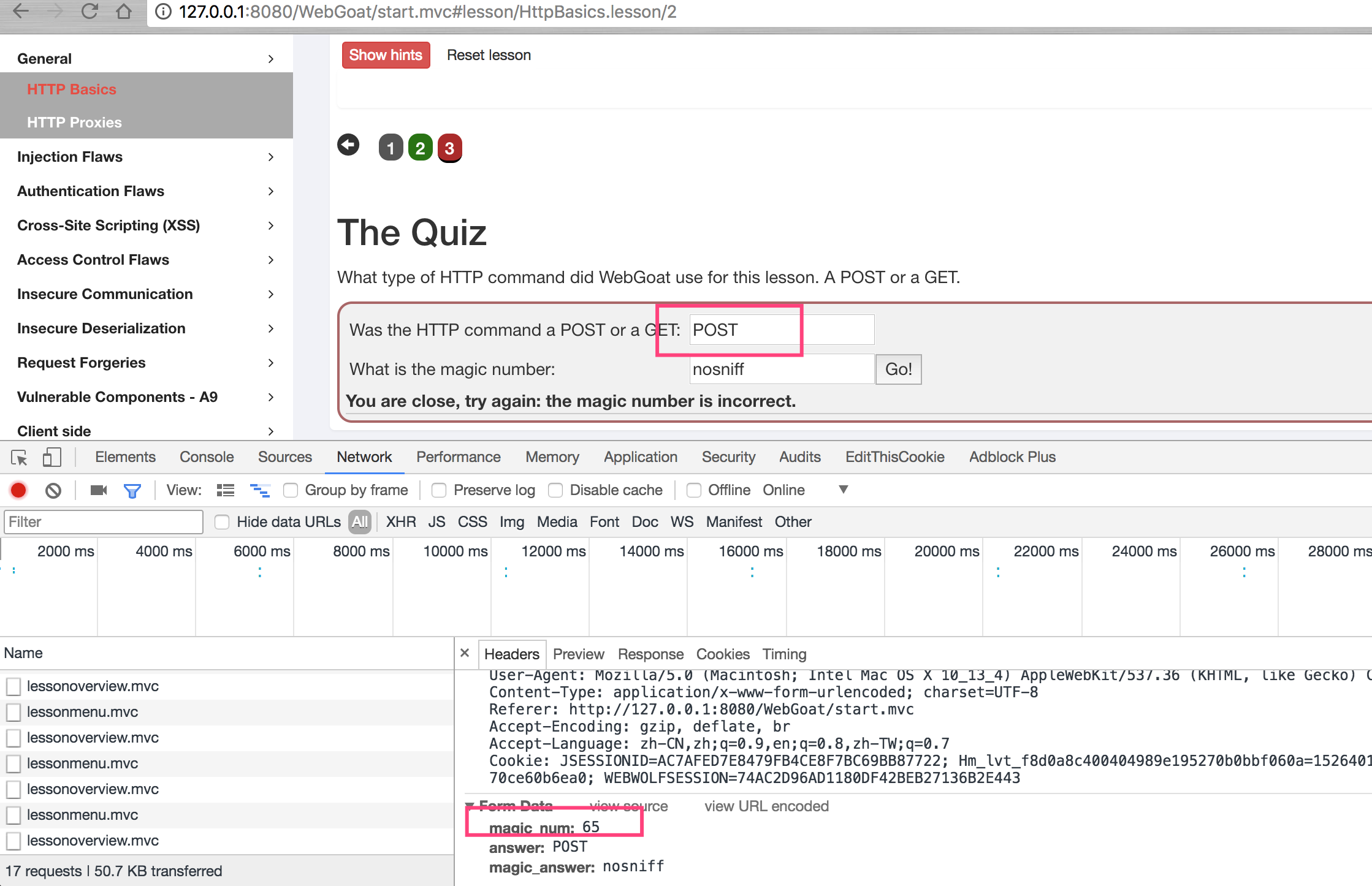Switch to the Application tab
This screenshot has height=886, width=1372.
pos(641,457)
